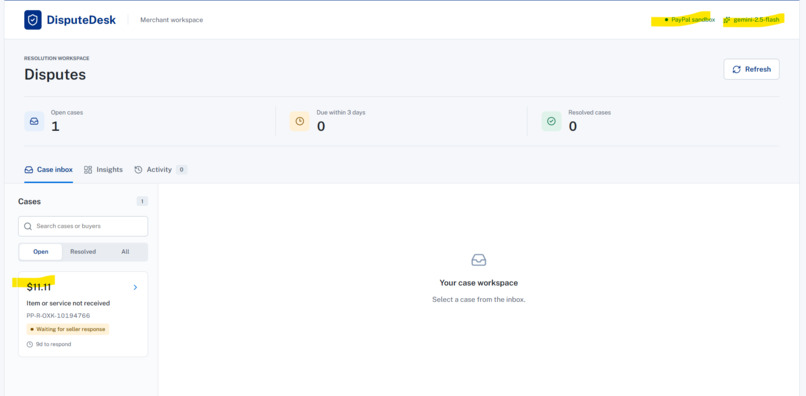
Task: Click the Open cases inbox icon
Action: point(34,121)
